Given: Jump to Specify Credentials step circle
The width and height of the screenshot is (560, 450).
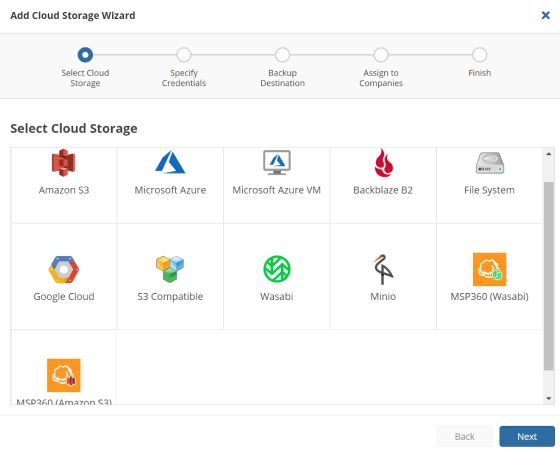Looking at the screenshot, I should coord(184,55).
